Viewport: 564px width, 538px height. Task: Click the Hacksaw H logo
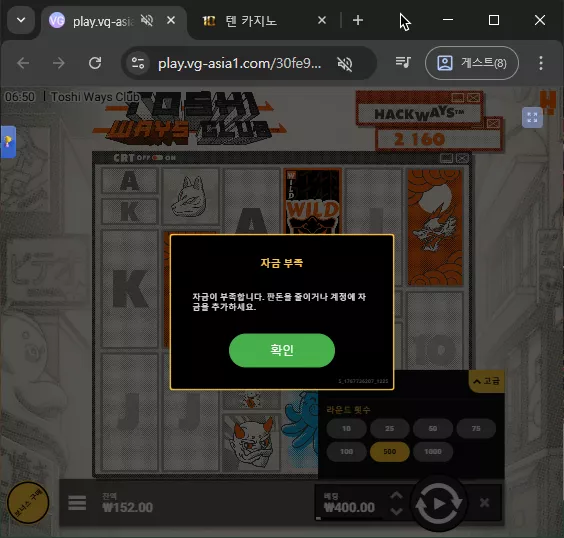click(x=548, y=102)
